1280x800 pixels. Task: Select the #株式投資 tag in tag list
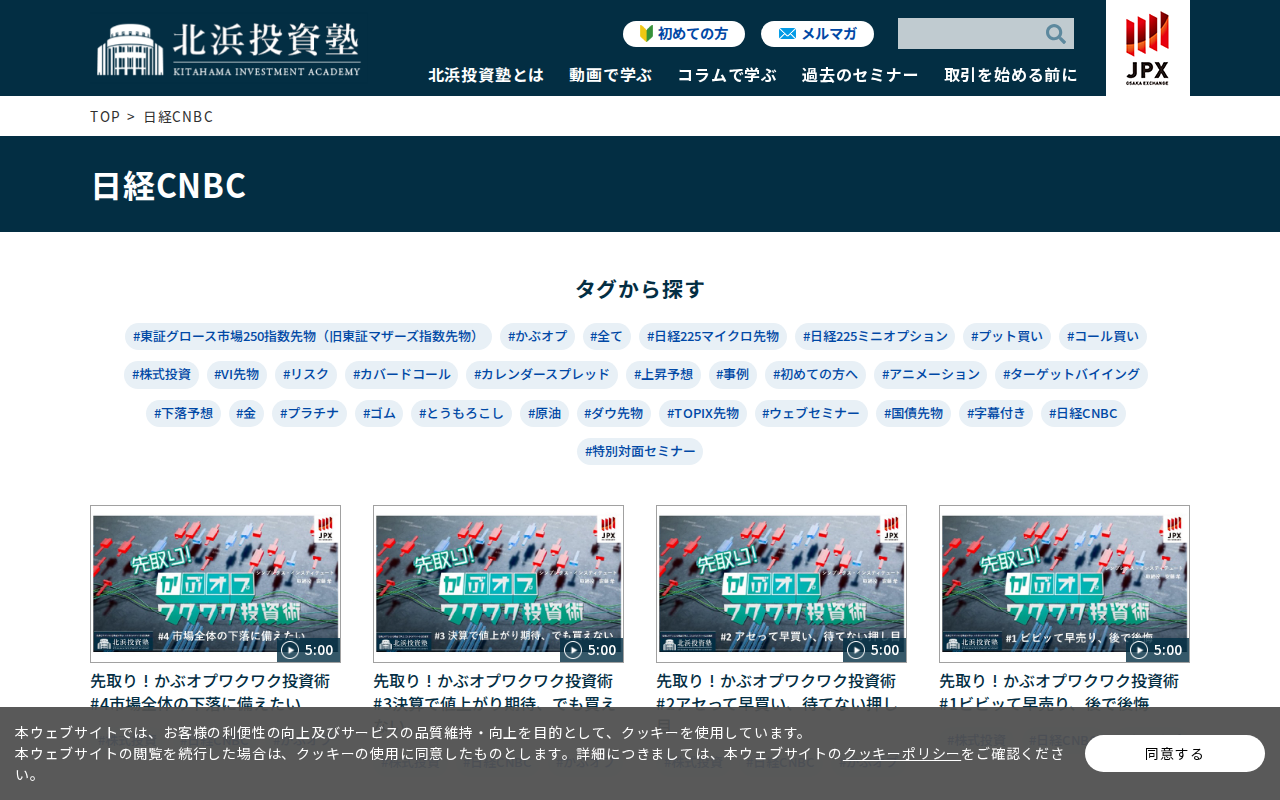(162, 375)
